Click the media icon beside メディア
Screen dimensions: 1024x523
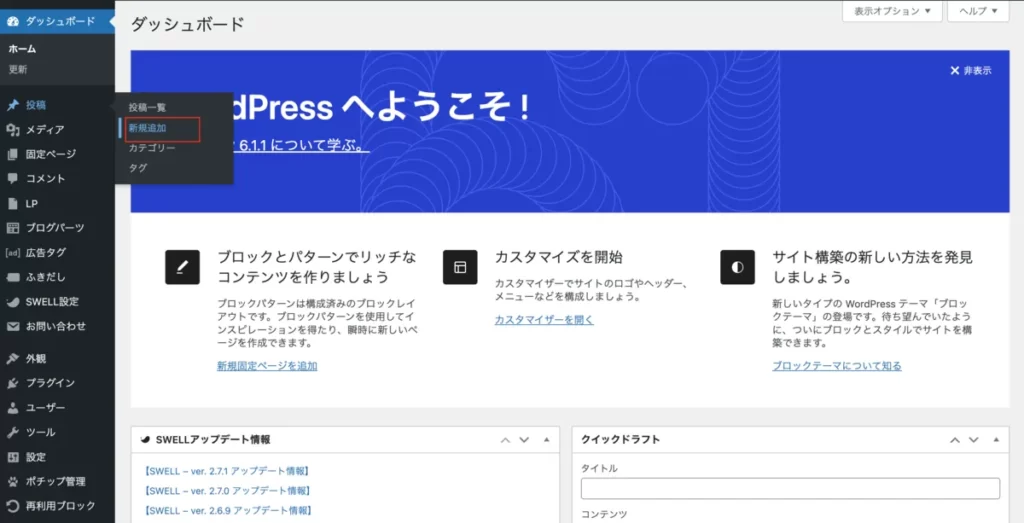tap(12, 130)
